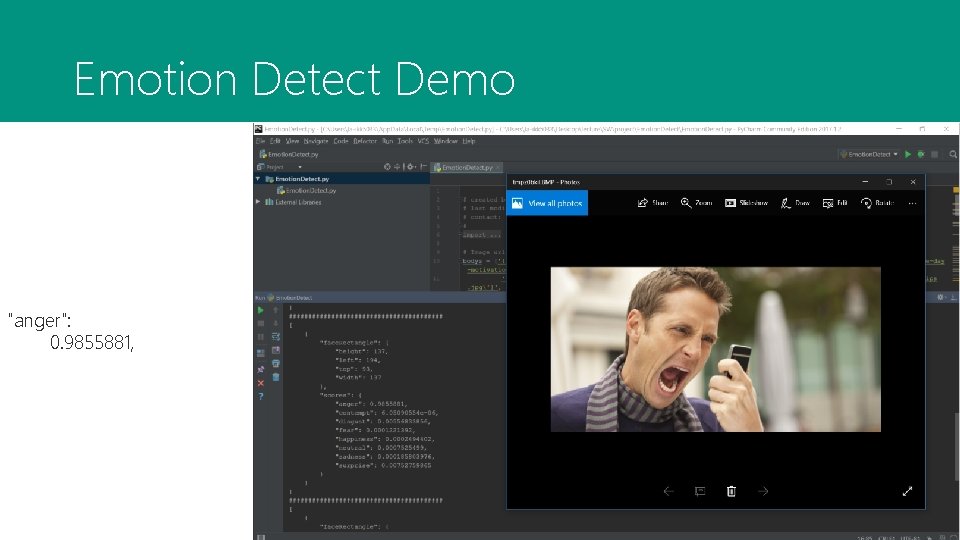Click the Share button in Photos
Image resolution: width=960 pixels, height=540 pixels.
[x=653, y=203]
